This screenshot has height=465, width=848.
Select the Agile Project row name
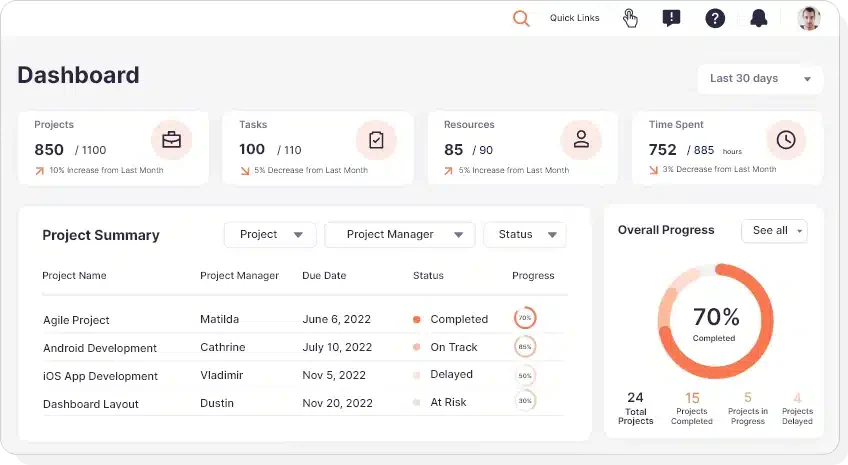pyautogui.click(x=76, y=320)
